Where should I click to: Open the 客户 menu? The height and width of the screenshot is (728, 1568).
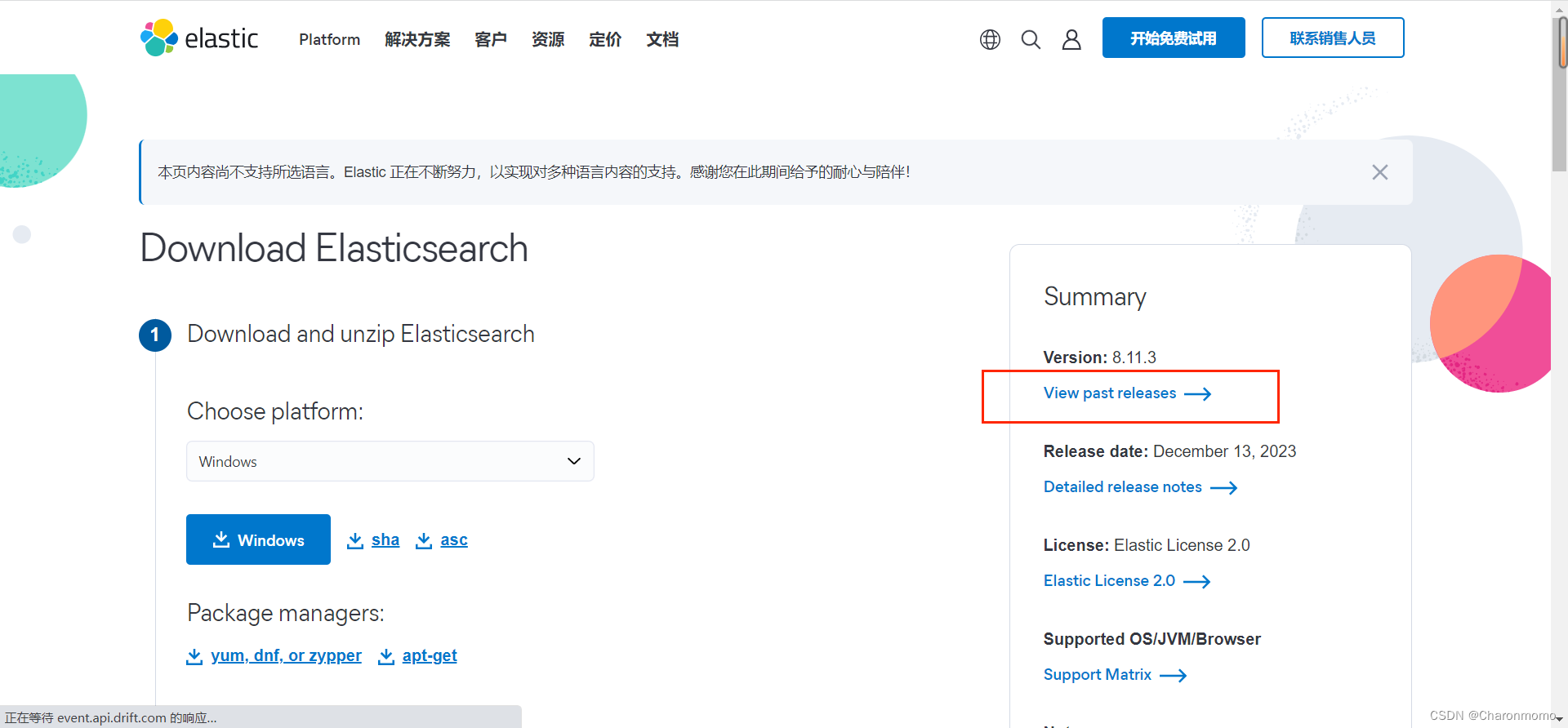point(491,39)
